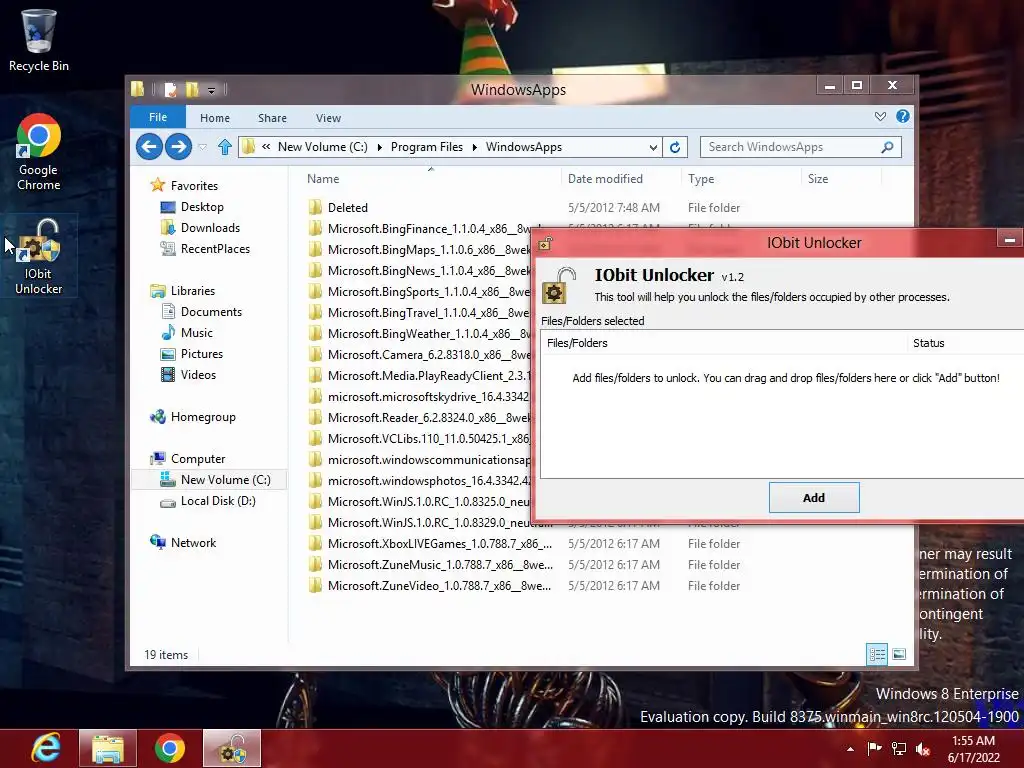This screenshot has height=768, width=1024.
Task: Select Homegroup in navigation pane
Action: coord(202,417)
